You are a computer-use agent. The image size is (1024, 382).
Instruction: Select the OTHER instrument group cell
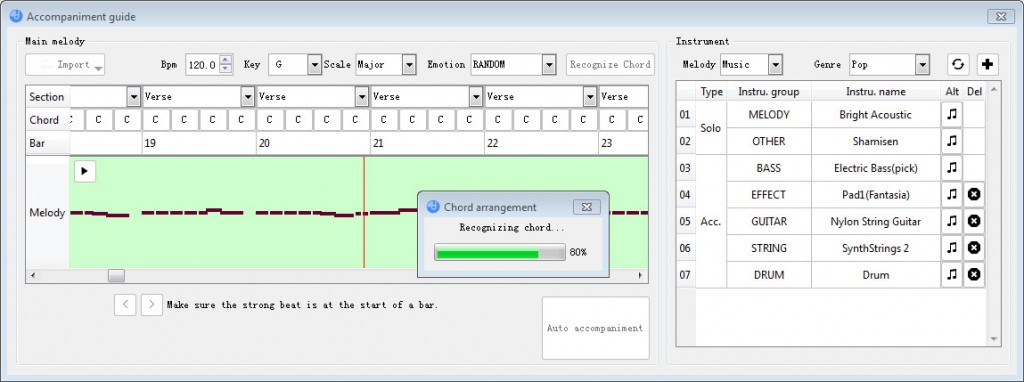pos(769,141)
